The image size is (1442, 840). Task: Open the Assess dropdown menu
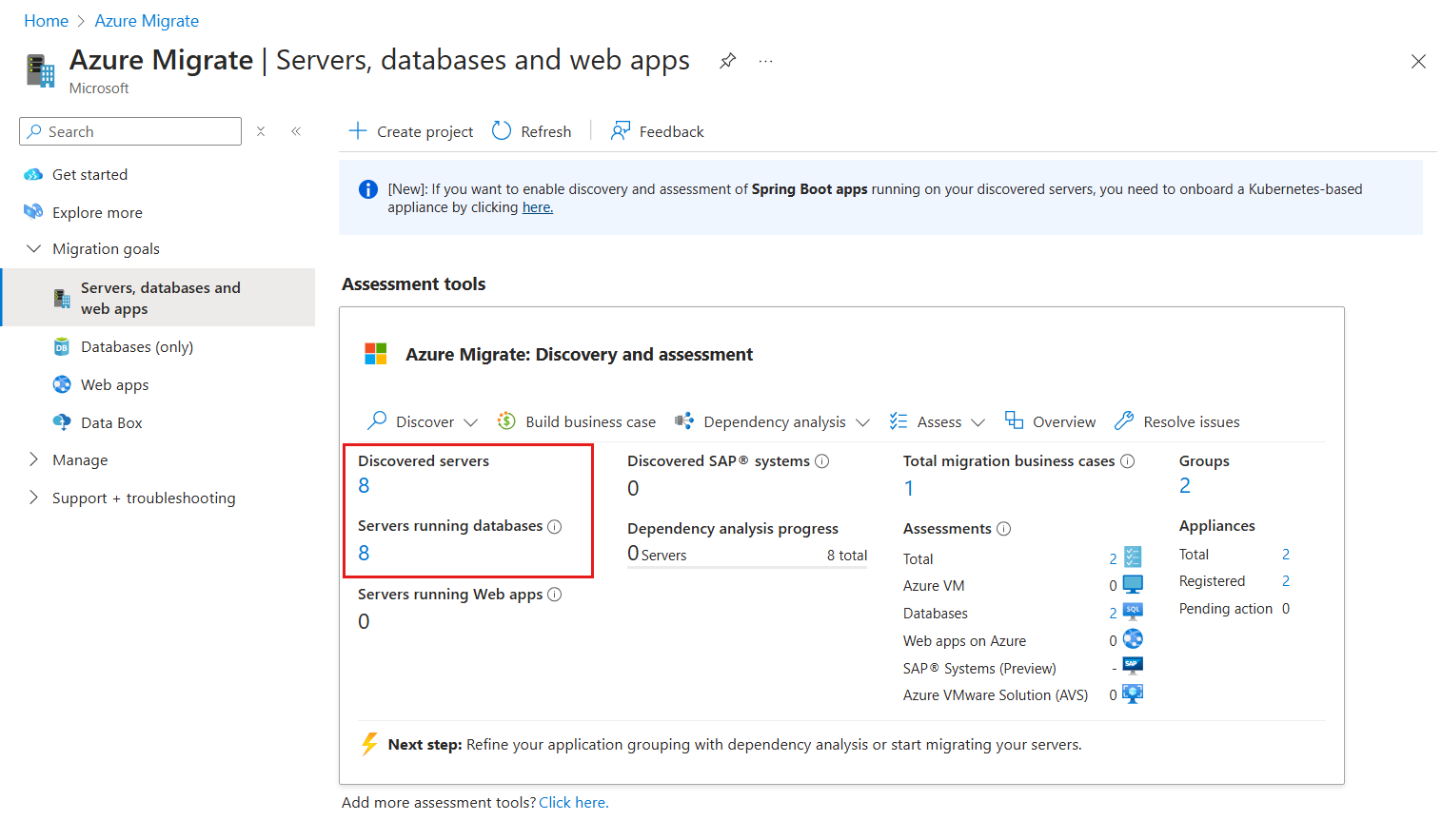pos(938,421)
